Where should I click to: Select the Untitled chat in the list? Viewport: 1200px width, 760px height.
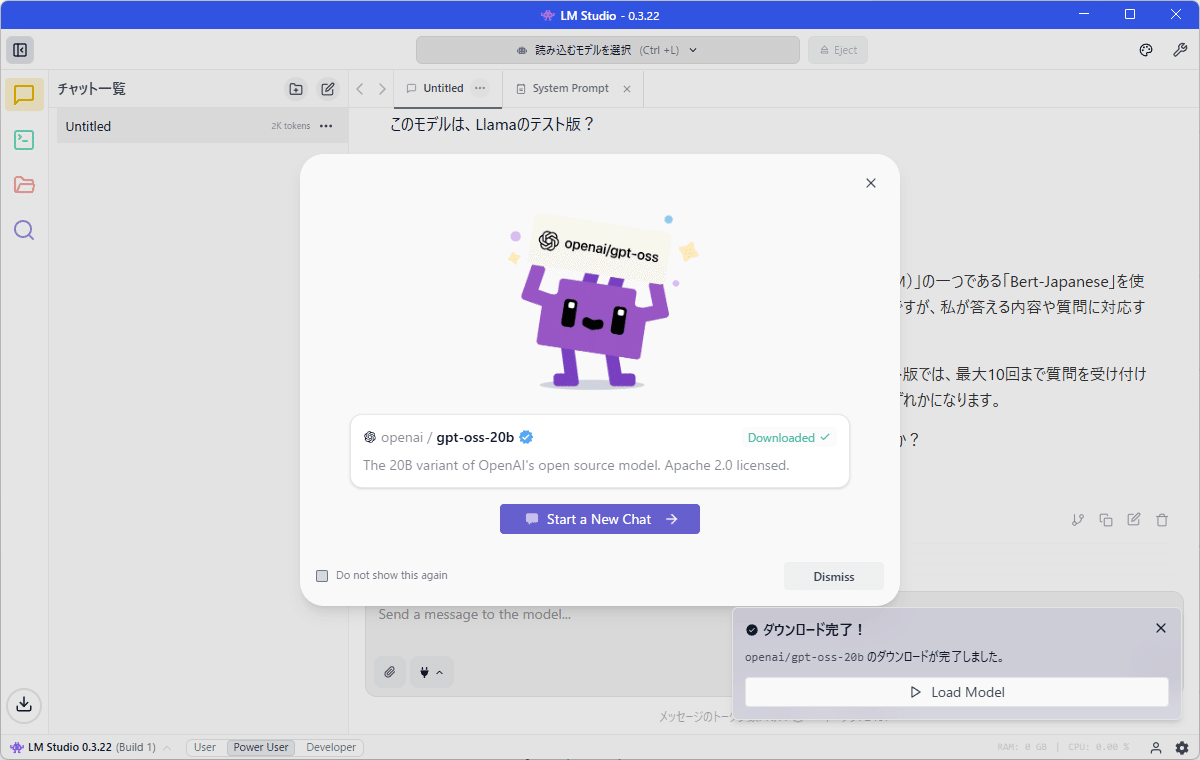(150, 125)
